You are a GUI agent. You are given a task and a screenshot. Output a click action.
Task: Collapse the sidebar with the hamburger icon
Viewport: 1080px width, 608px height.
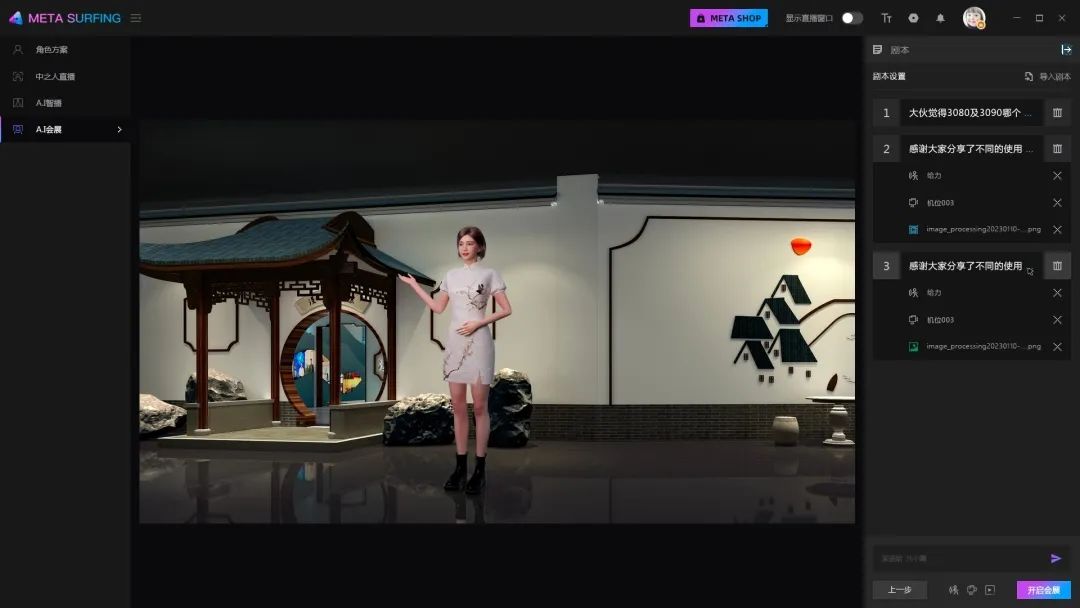click(136, 18)
